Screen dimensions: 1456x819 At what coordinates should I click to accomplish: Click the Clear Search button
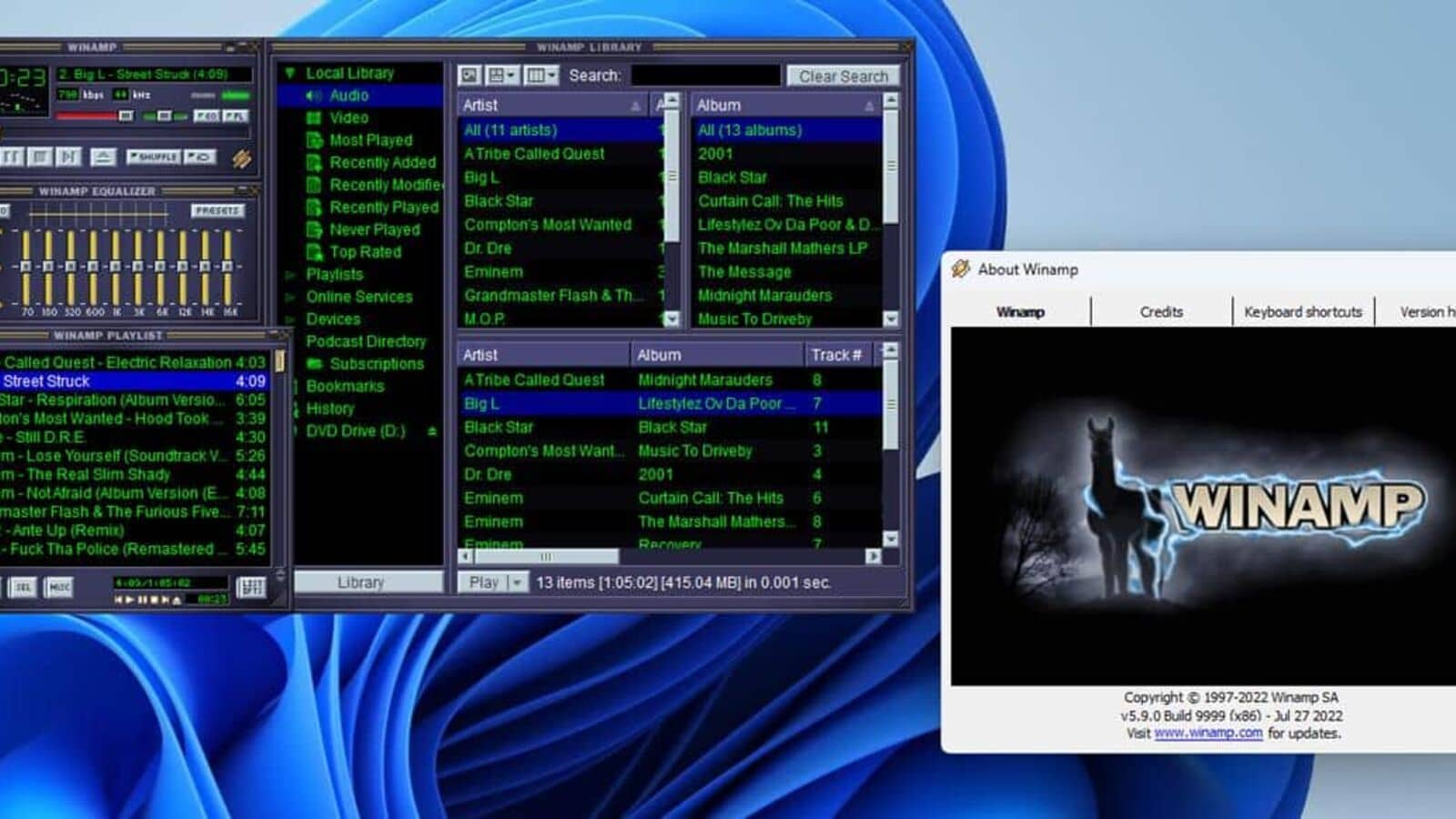(843, 76)
